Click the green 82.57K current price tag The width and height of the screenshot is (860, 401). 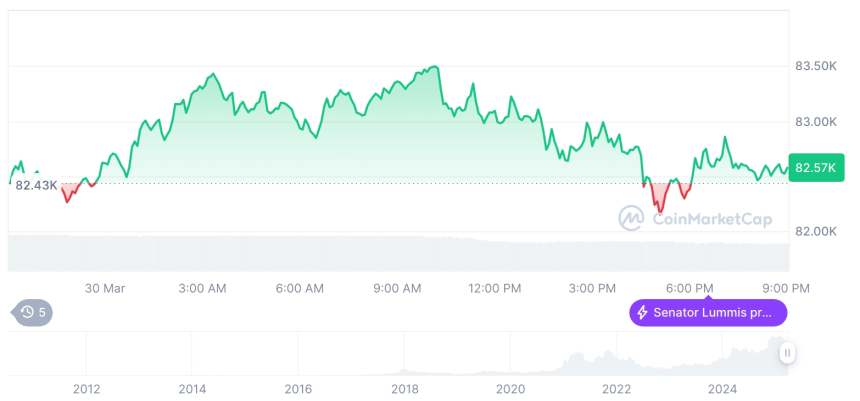pyautogui.click(x=817, y=168)
